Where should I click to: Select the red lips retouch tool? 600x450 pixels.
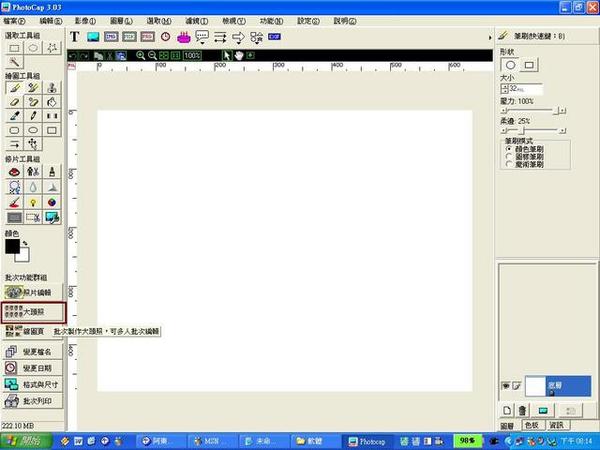coord(15,172)
